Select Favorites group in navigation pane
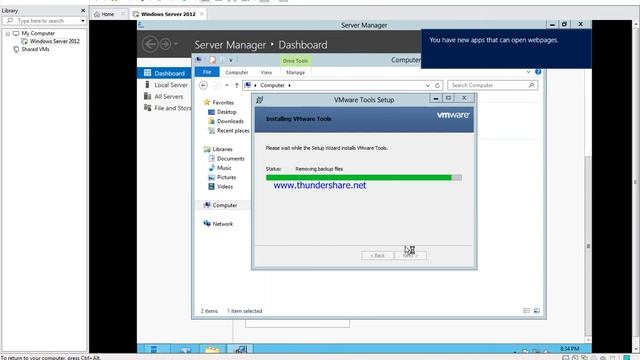This screenshot has height=360, width=640. click(x=219, y=102)
